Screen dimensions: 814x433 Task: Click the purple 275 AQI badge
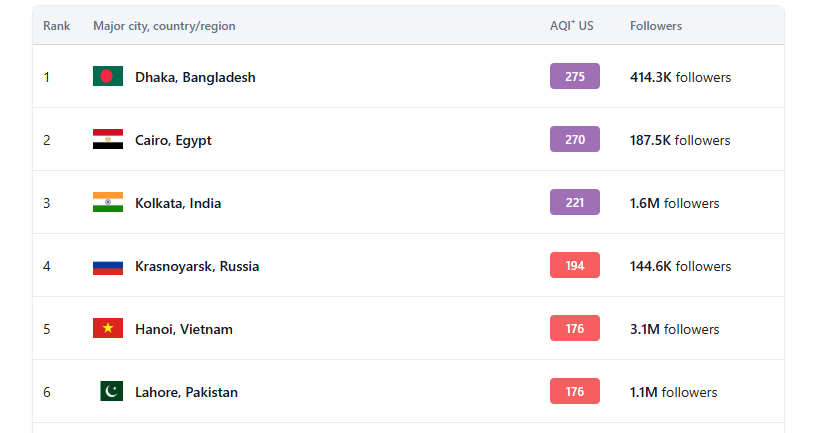pos(575,77)
